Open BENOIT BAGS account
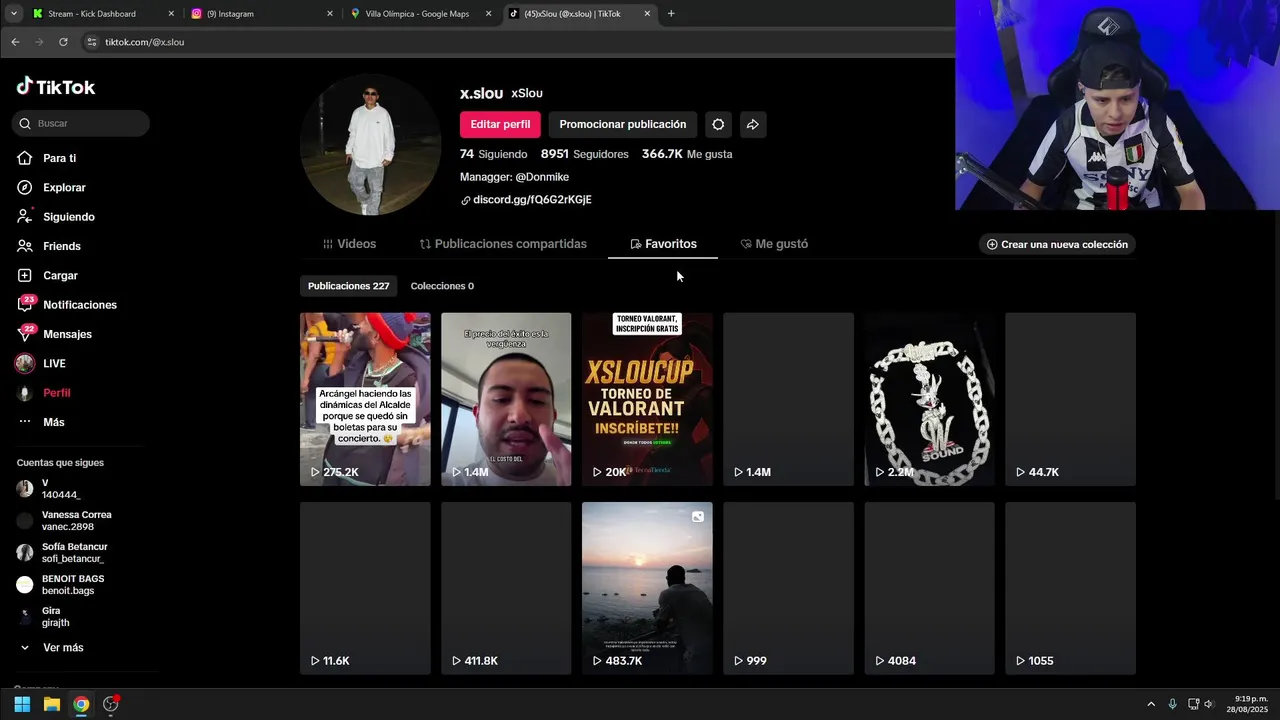 (x=61, y=585)
